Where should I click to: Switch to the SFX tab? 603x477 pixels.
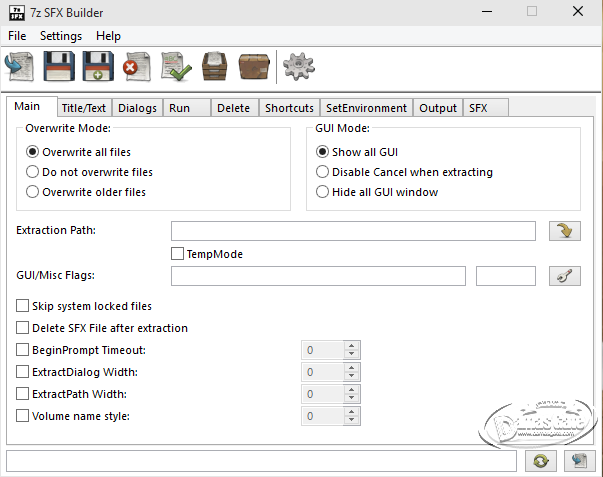(x=486, y=108)
